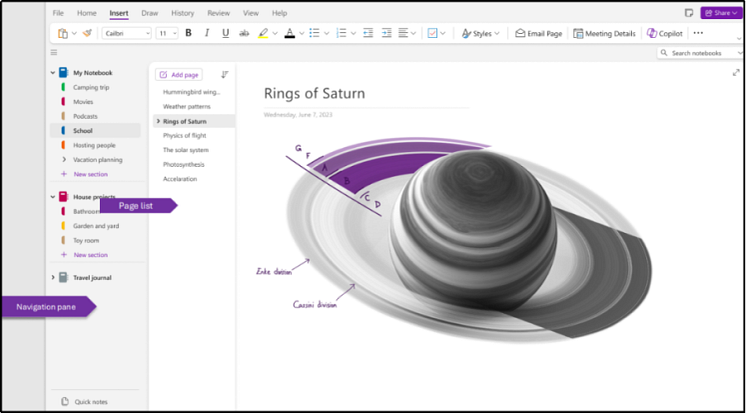Image resolution: width=746 pixels, height=413 pixels.
Task: Click the Rings of Saturn page title
Action: (x=314, y=93)
